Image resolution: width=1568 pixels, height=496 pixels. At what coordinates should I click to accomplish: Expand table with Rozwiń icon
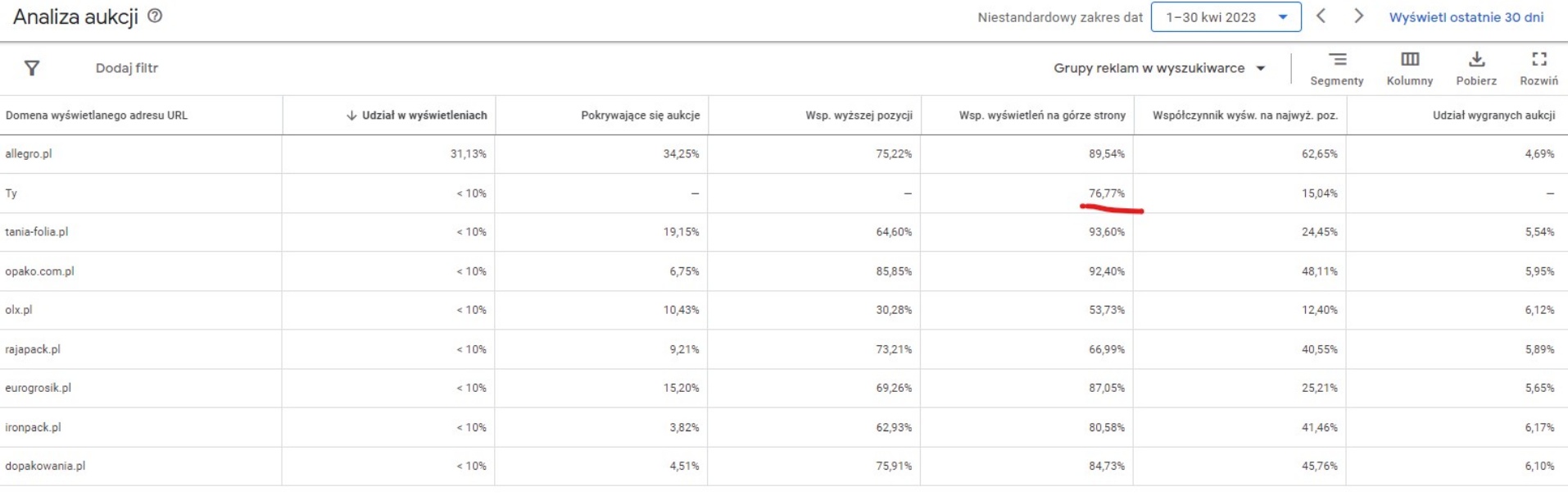1539,68
